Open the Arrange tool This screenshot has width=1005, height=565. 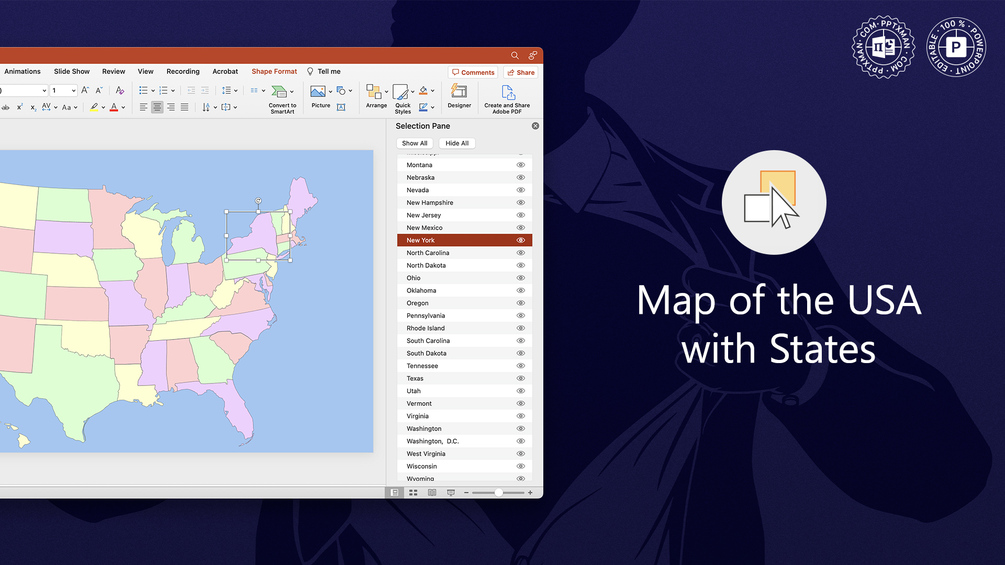tap(376, 96)
